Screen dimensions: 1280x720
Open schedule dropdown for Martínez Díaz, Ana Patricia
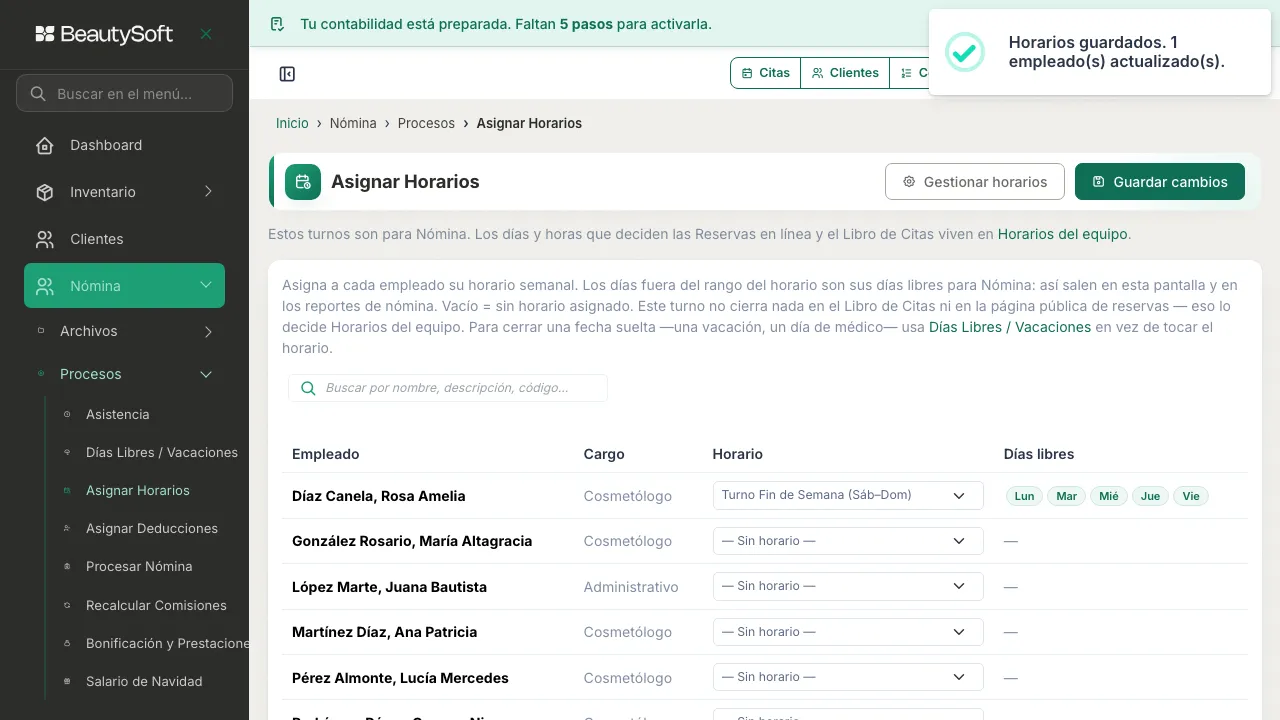pos(848,632)
